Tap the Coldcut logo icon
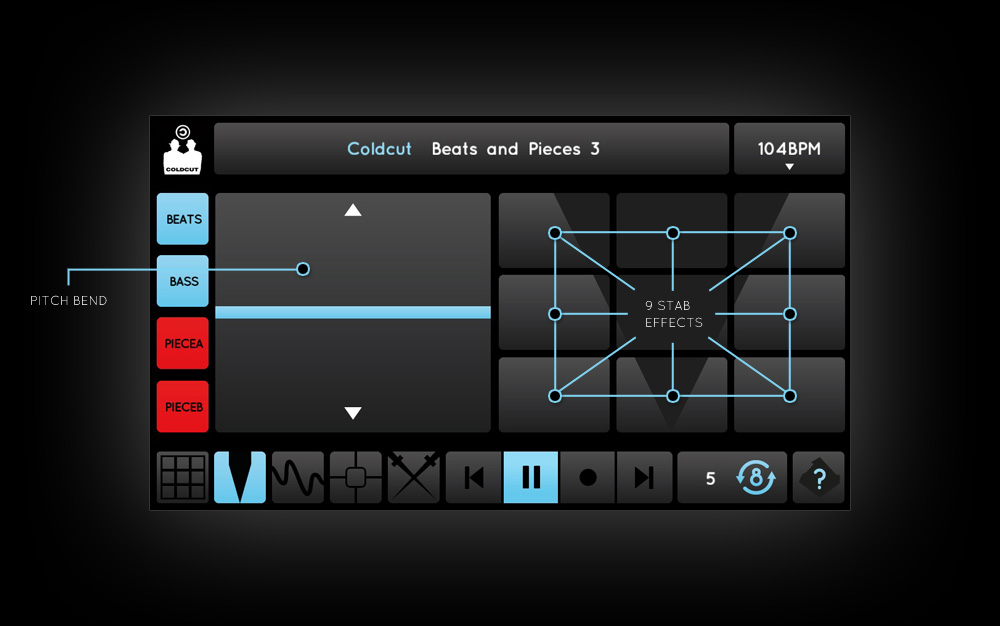The width and height of the screenshot is (1000, 626). click(x=183, y=149)
